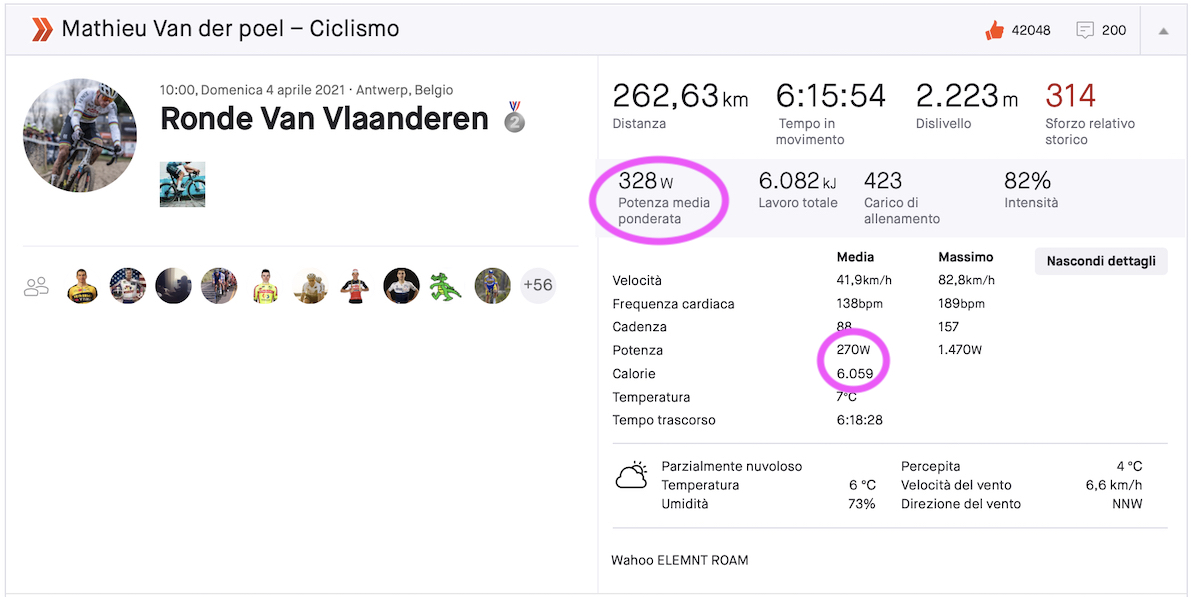
Task: Click the Mathieu Van der poel header name
Action: [x=230, y=29]
